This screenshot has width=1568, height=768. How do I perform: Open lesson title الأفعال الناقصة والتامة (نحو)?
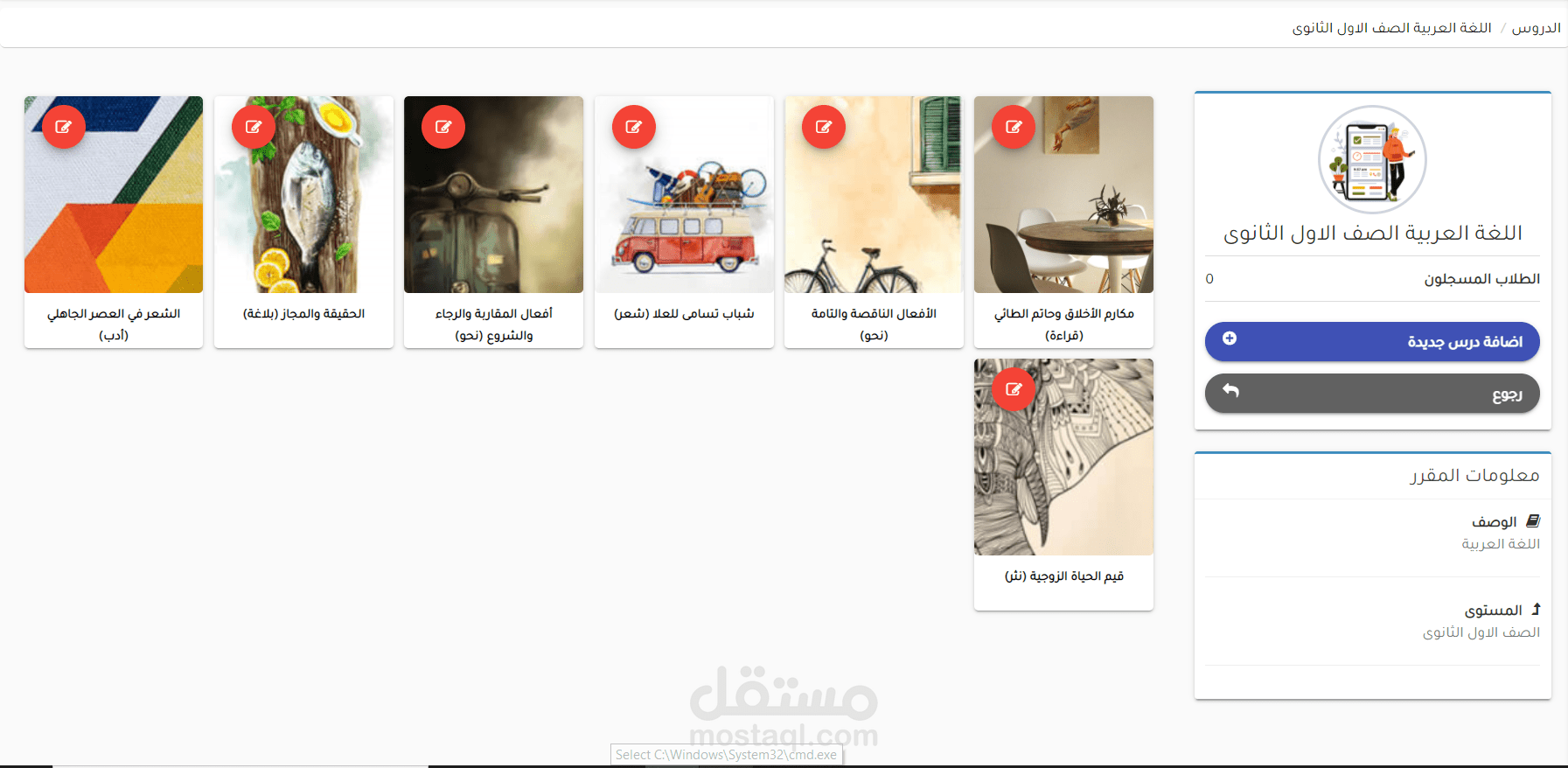[874, 325]
